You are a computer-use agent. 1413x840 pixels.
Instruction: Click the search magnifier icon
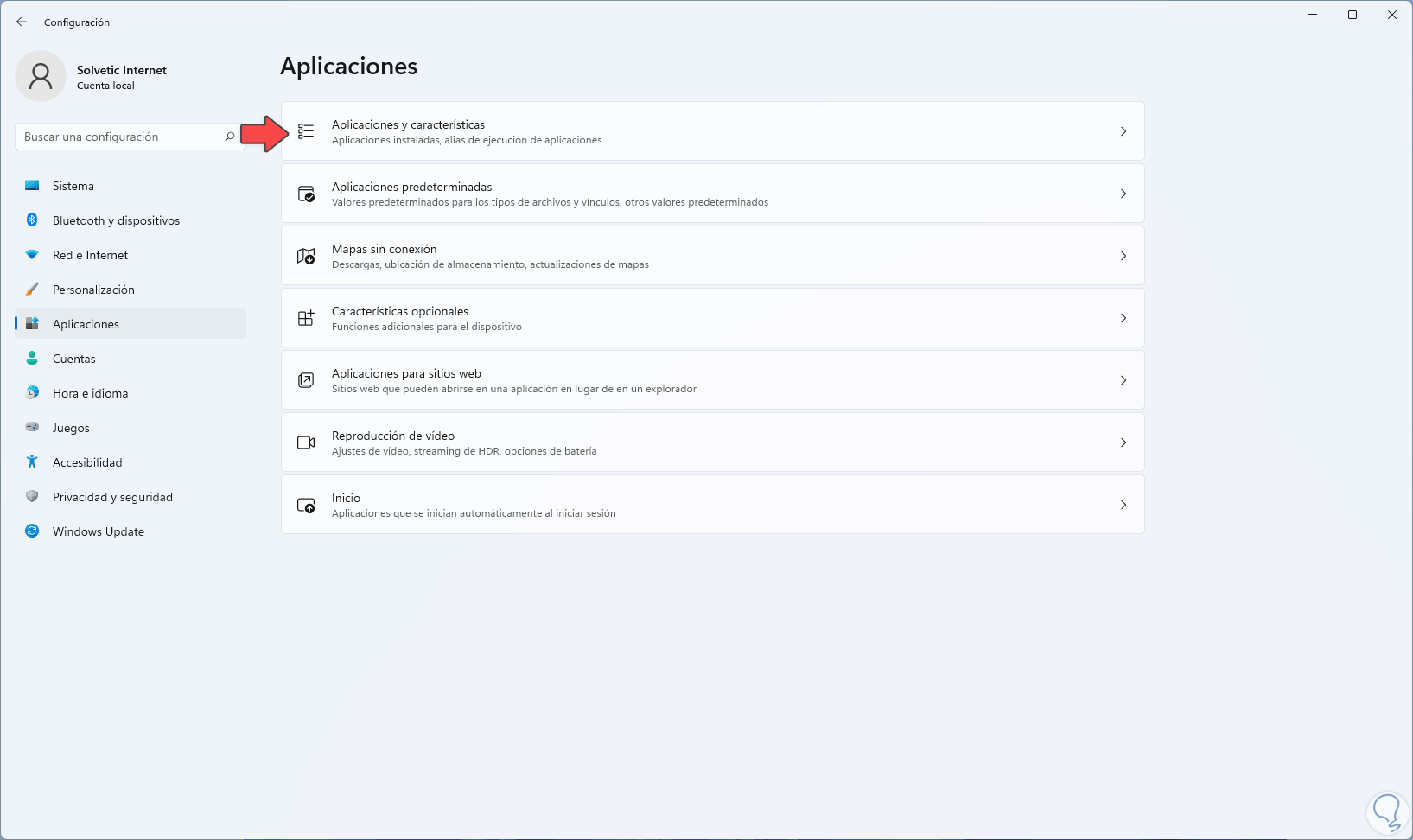click(x=230, y=137)
